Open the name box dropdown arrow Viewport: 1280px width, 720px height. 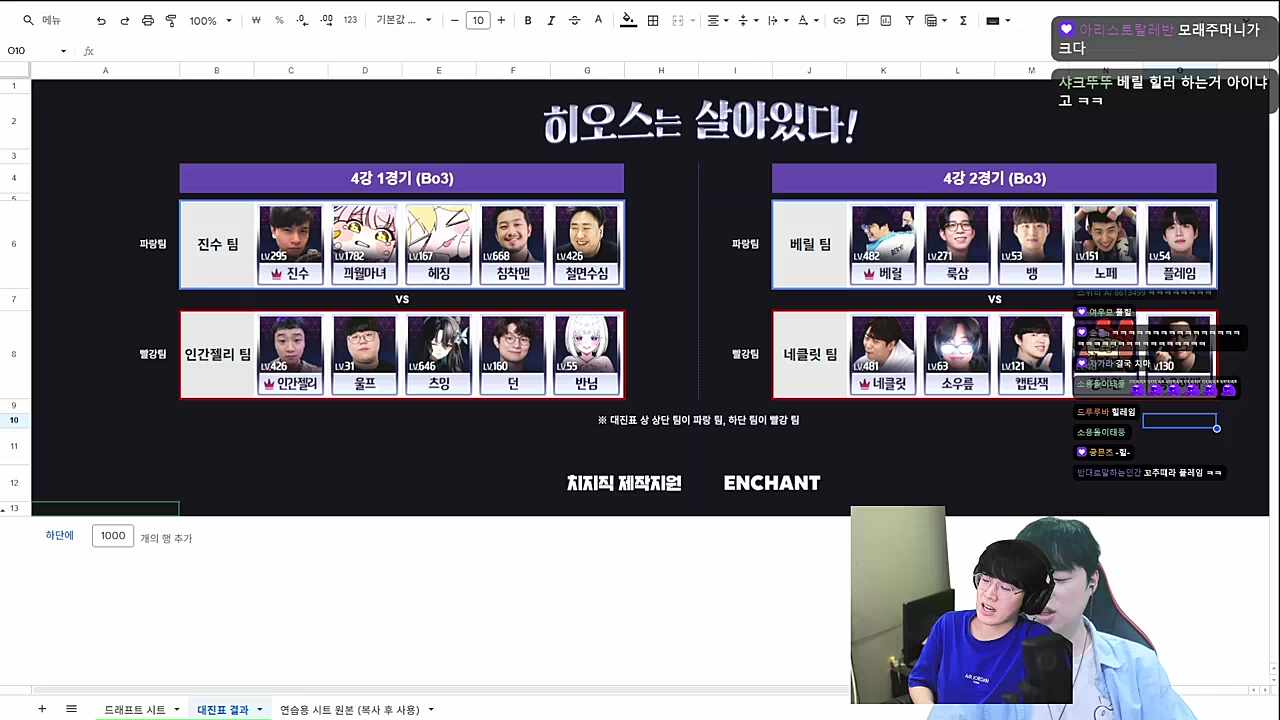[63, 51]
